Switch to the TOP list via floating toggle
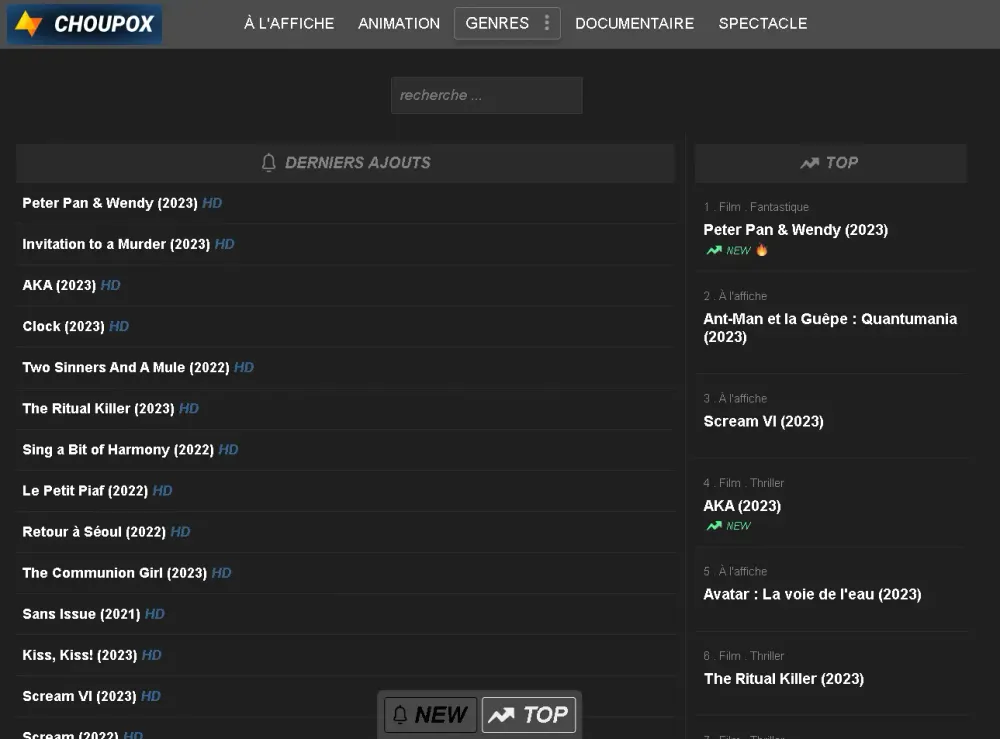The height and width of the screenshot is (739, 1000). pos(529,715)
